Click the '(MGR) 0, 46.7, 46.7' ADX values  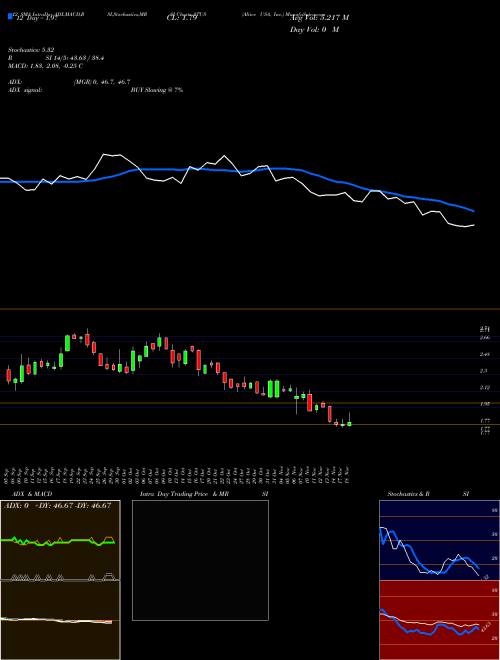pyautogui.click(x=102, y=82)
